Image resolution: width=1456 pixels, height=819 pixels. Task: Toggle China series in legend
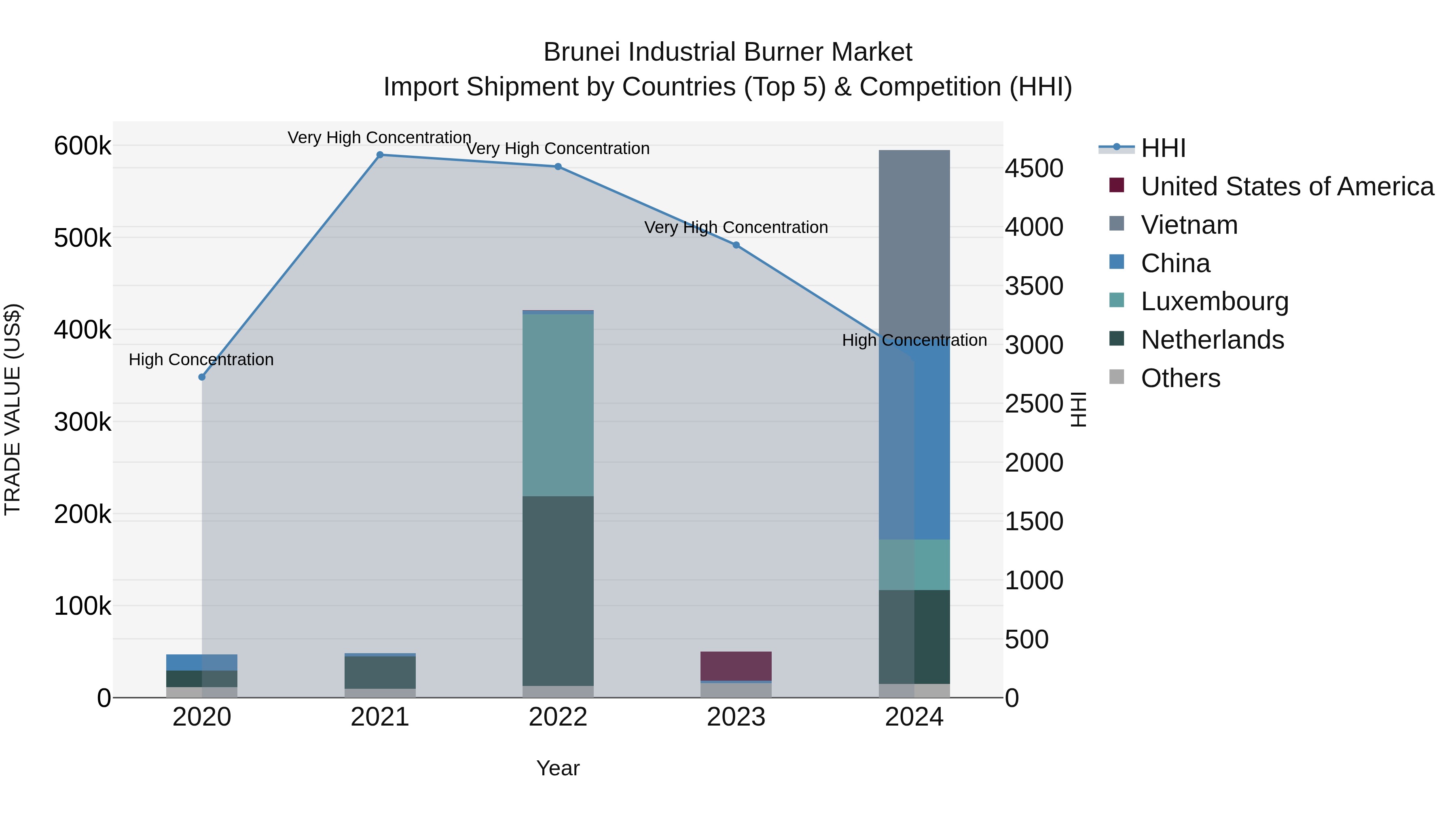[1159, 263]
